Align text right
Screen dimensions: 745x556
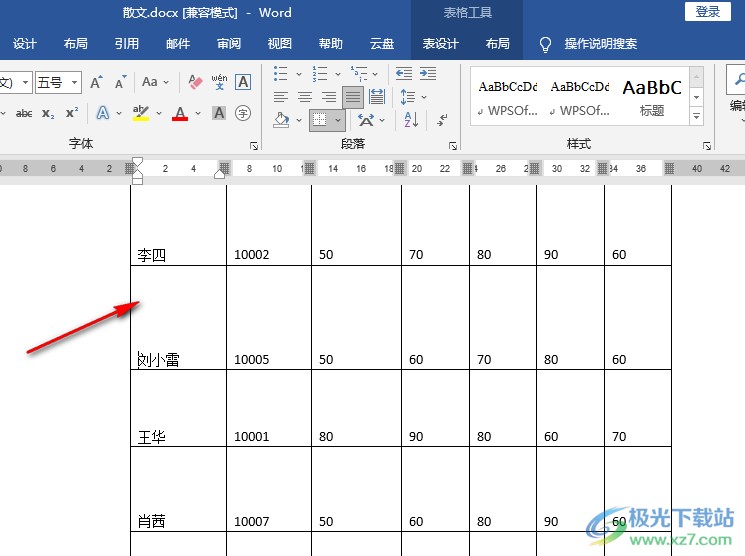click(x=328, y=97)
